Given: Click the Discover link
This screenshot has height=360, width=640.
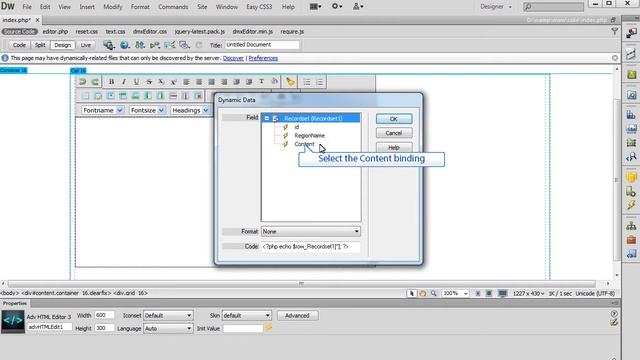Looking at the screenshot, I should [233, 58].
